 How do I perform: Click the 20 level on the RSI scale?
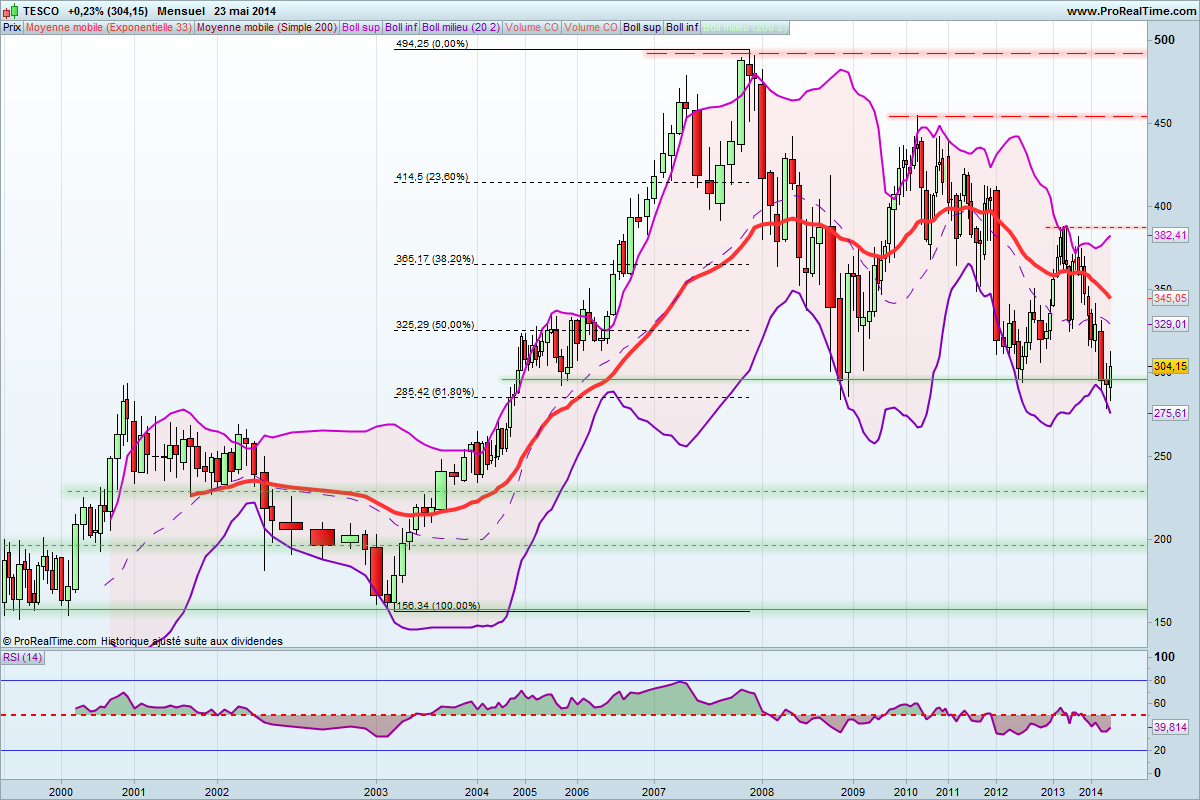[1160, 751]
